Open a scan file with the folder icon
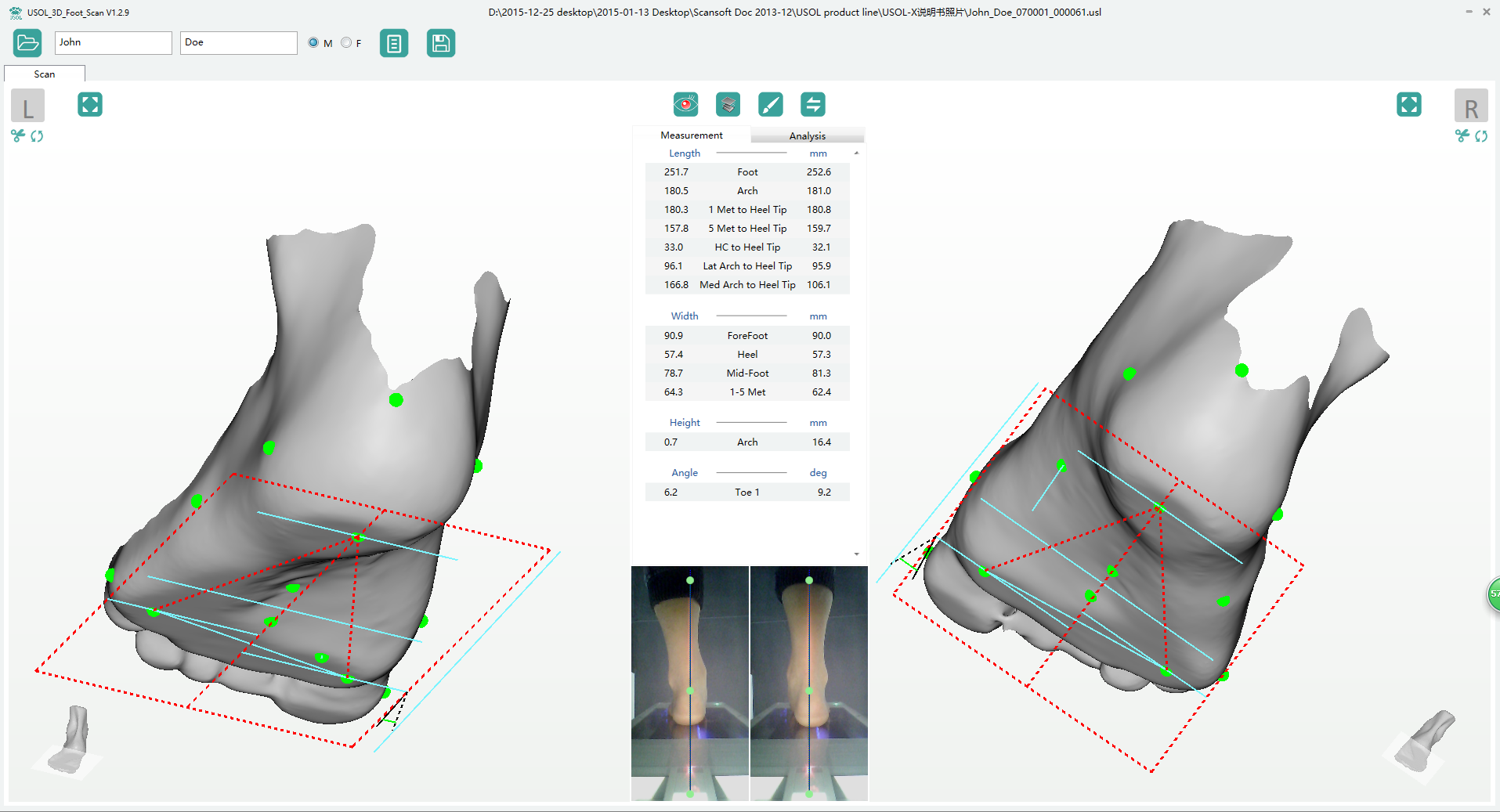This screenshot has width=1500, height=812. point(27,43)
